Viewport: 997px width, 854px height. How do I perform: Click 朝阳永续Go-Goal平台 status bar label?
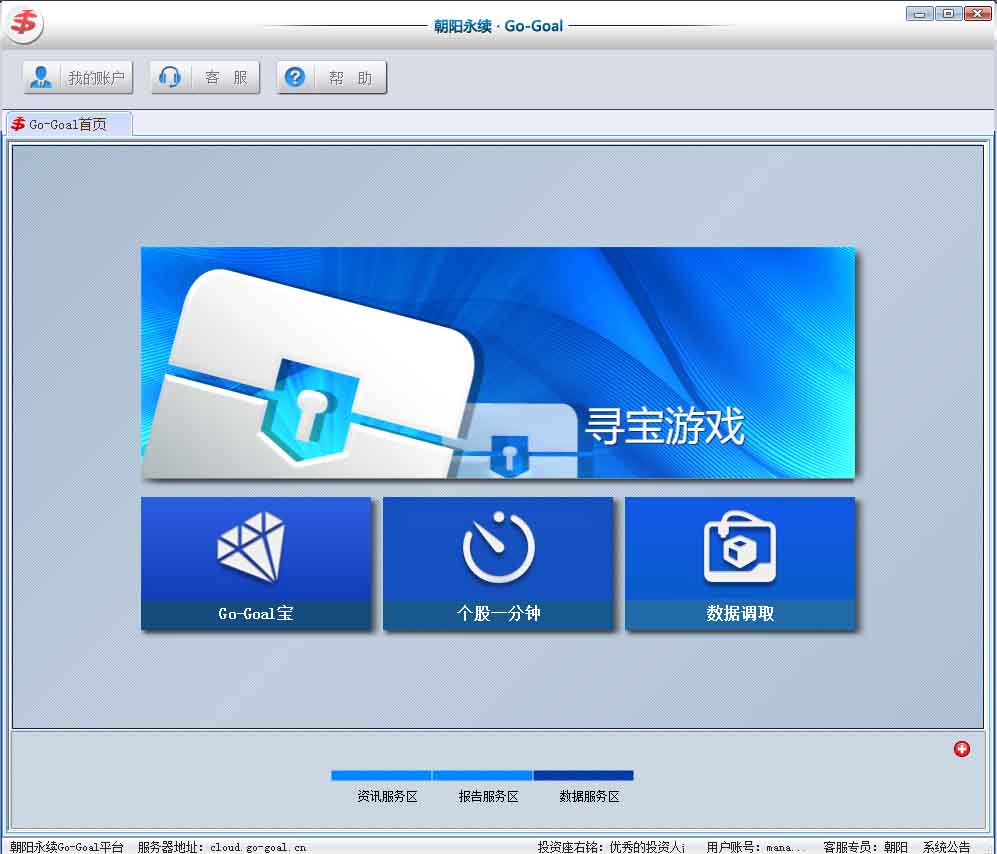(x=67, y=846)
